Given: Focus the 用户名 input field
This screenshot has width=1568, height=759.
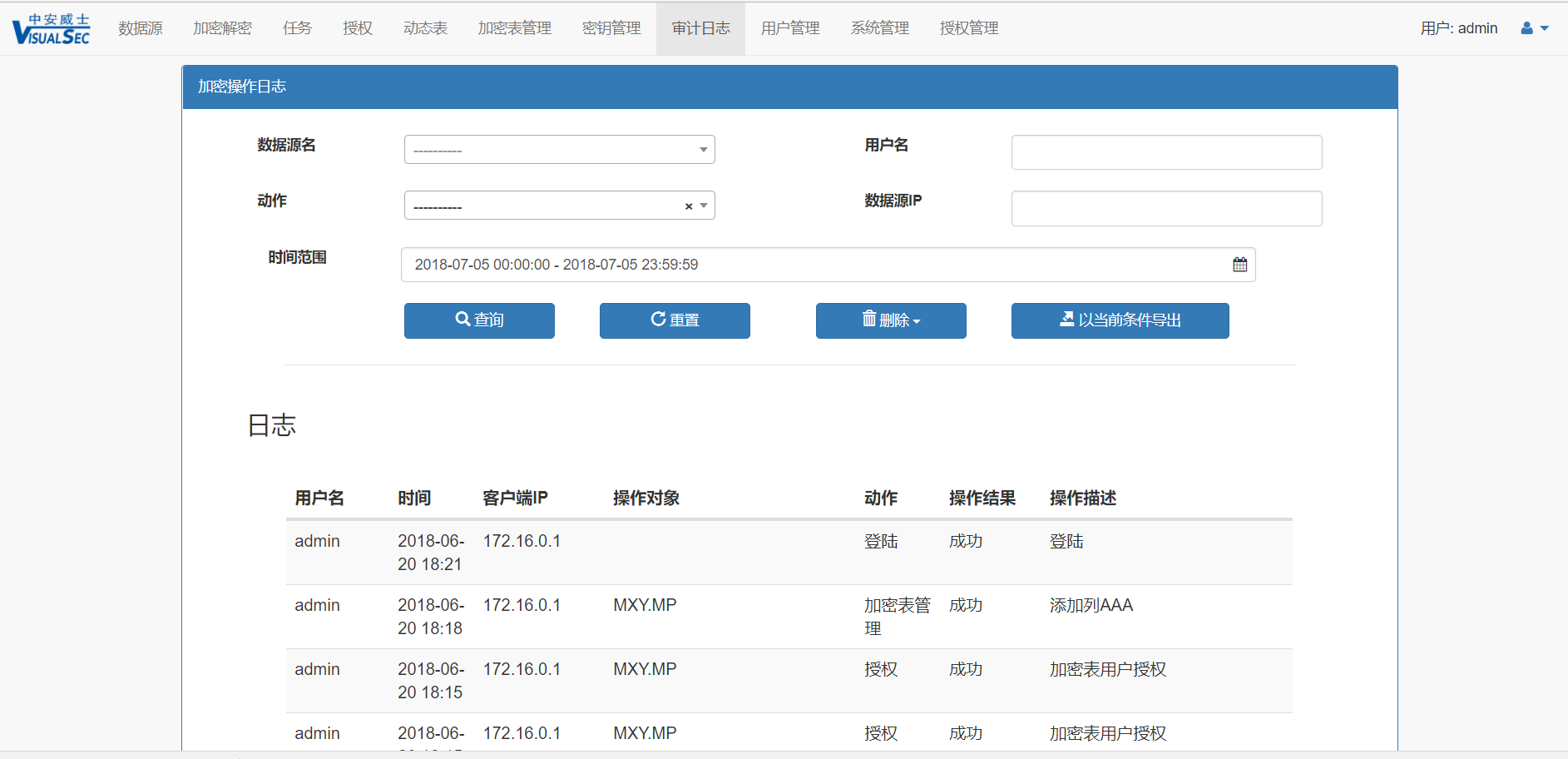Looking at the screenshot, I should 1167,152.
